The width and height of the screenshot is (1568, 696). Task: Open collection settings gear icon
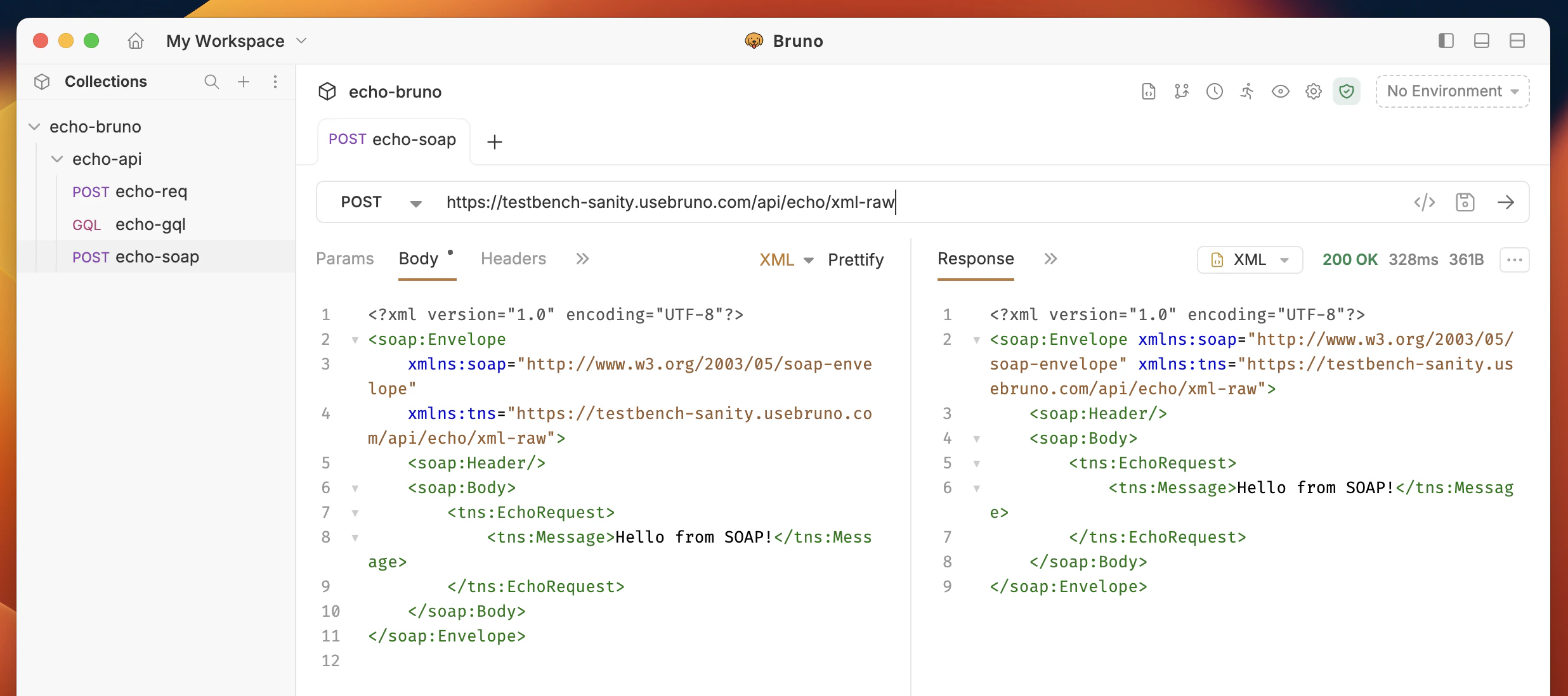point(1313,91)
